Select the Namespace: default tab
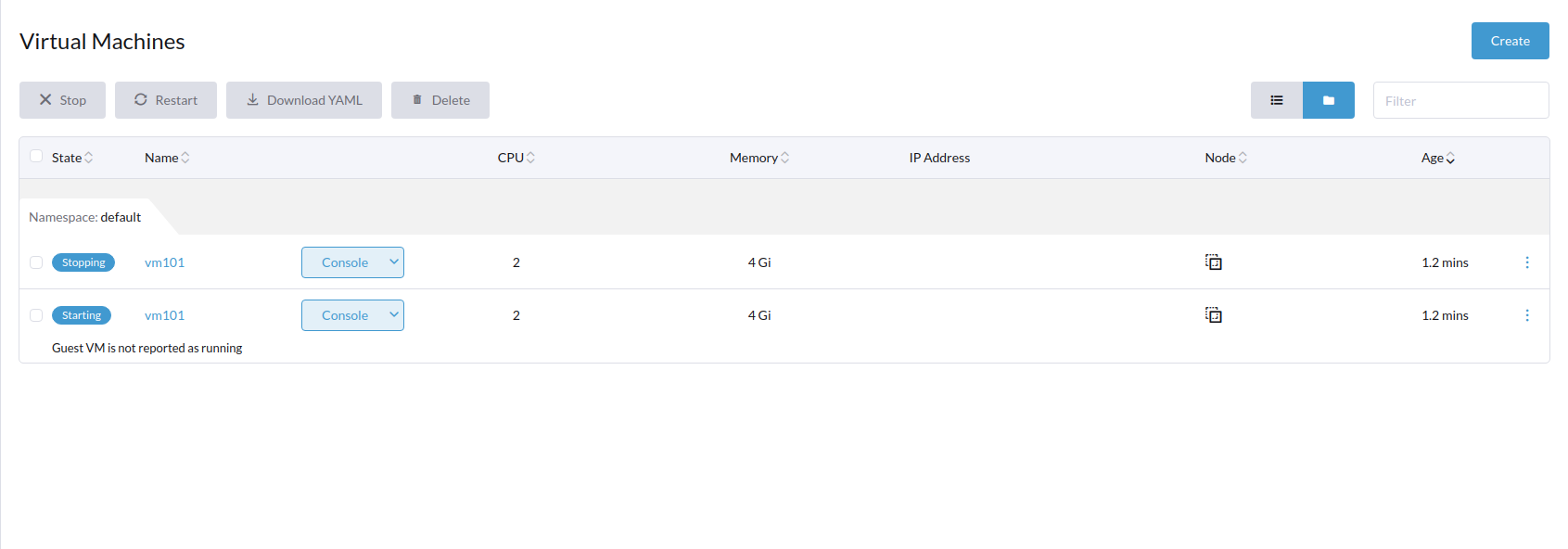1568x549 pixels. pos(84,216)
